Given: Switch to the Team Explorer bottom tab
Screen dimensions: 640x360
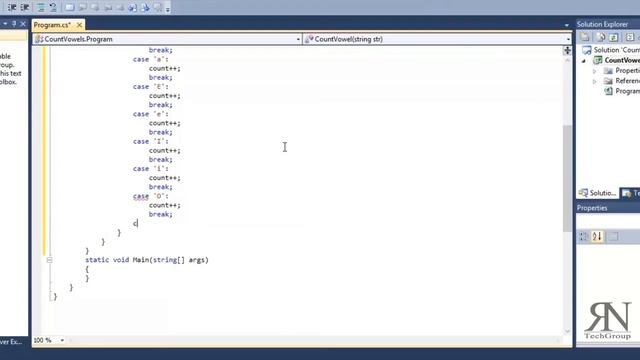Looking at the screenshot, I should click(630, 193).
